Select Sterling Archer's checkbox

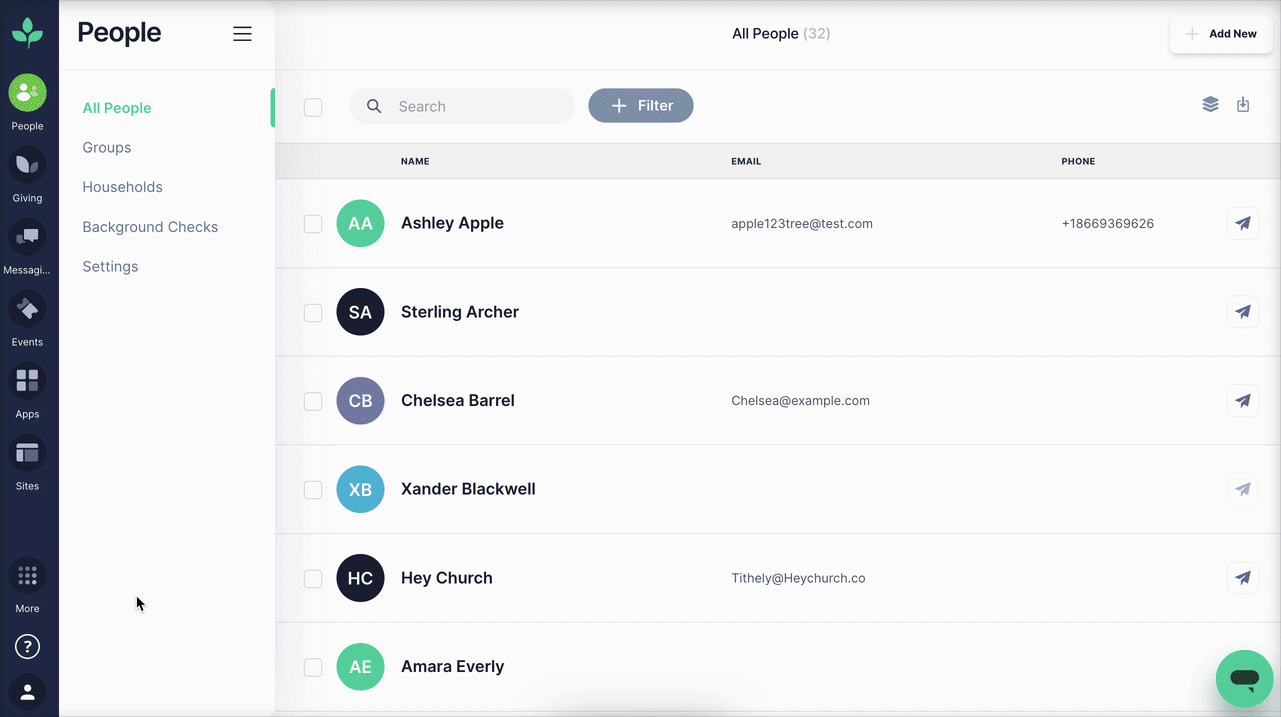click(x=313, y=313)
